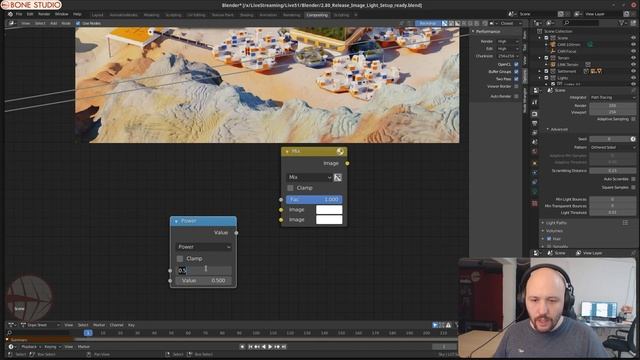
Task: Toggle visibility eye of Lights collection
Action: [x=633, y=78]
